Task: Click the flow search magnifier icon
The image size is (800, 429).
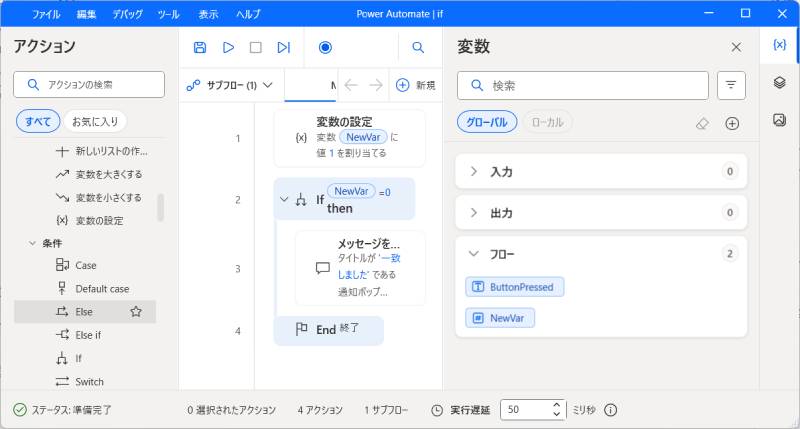Action: [x=418, y=47]
